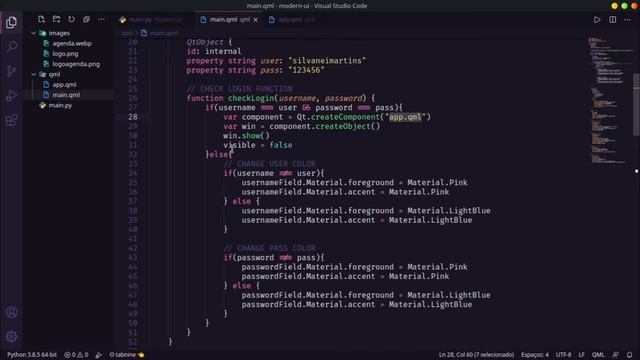
Task: Click errors and warnings count in status bar
Action: (76, 355)
